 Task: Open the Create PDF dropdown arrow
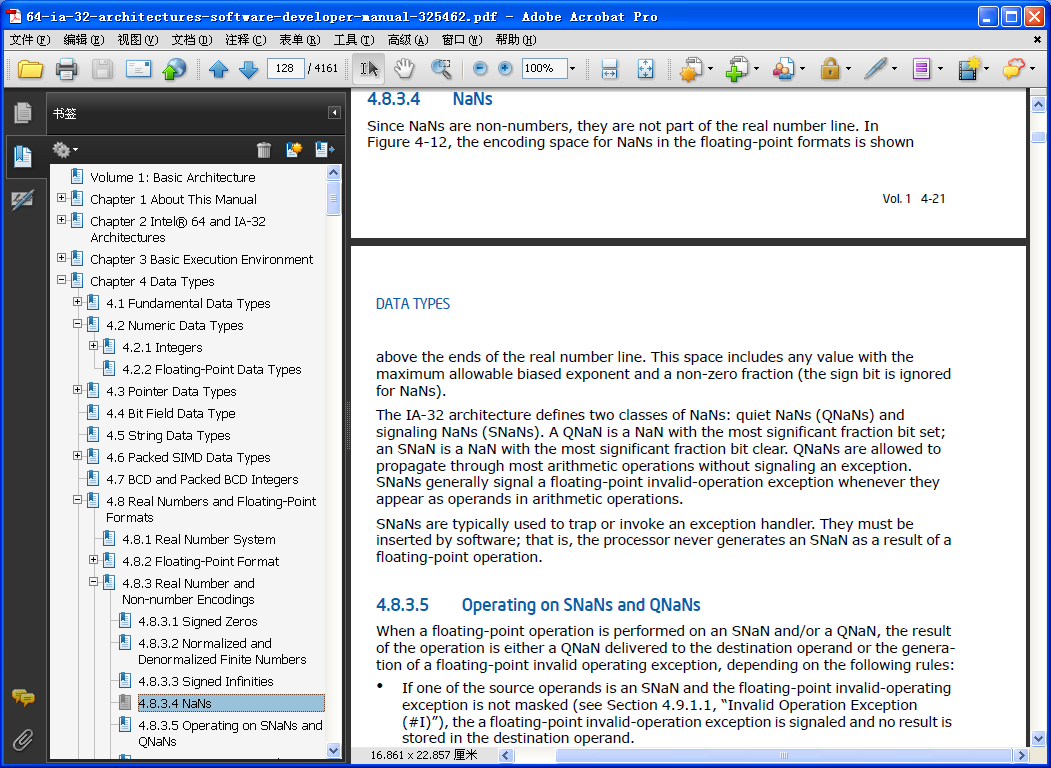(x=710, y=69)
